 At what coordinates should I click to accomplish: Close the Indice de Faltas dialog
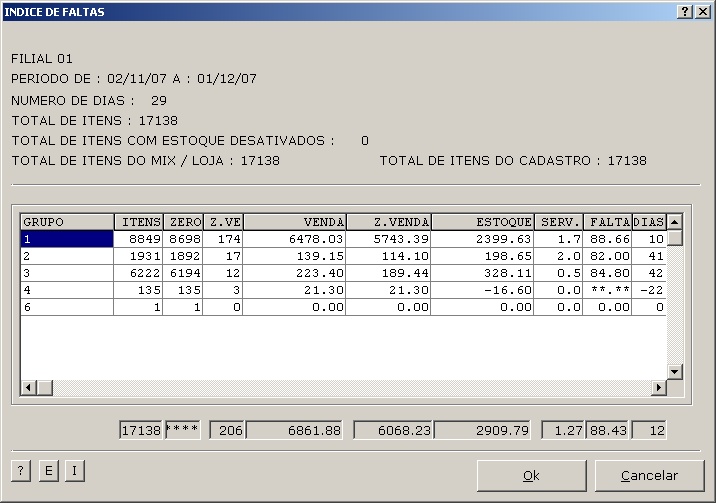pyautogui.click(x=702, y=12)
